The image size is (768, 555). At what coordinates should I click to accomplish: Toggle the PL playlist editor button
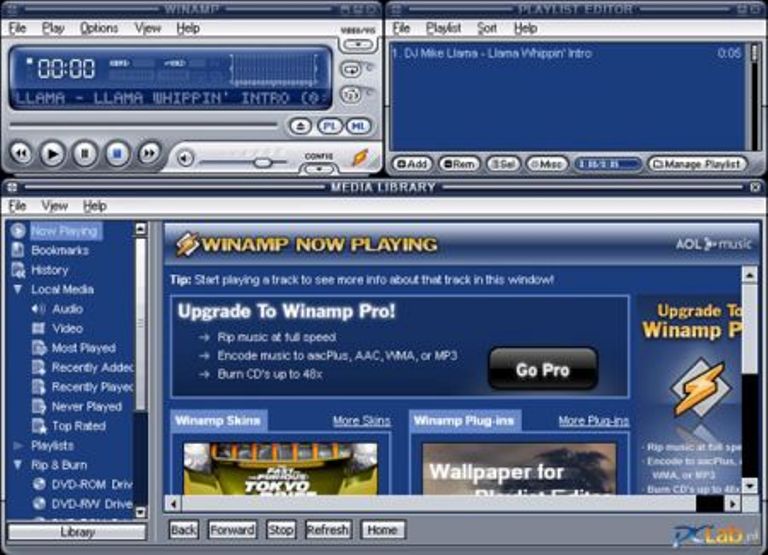pyautogui.click(x=329, y=126)
